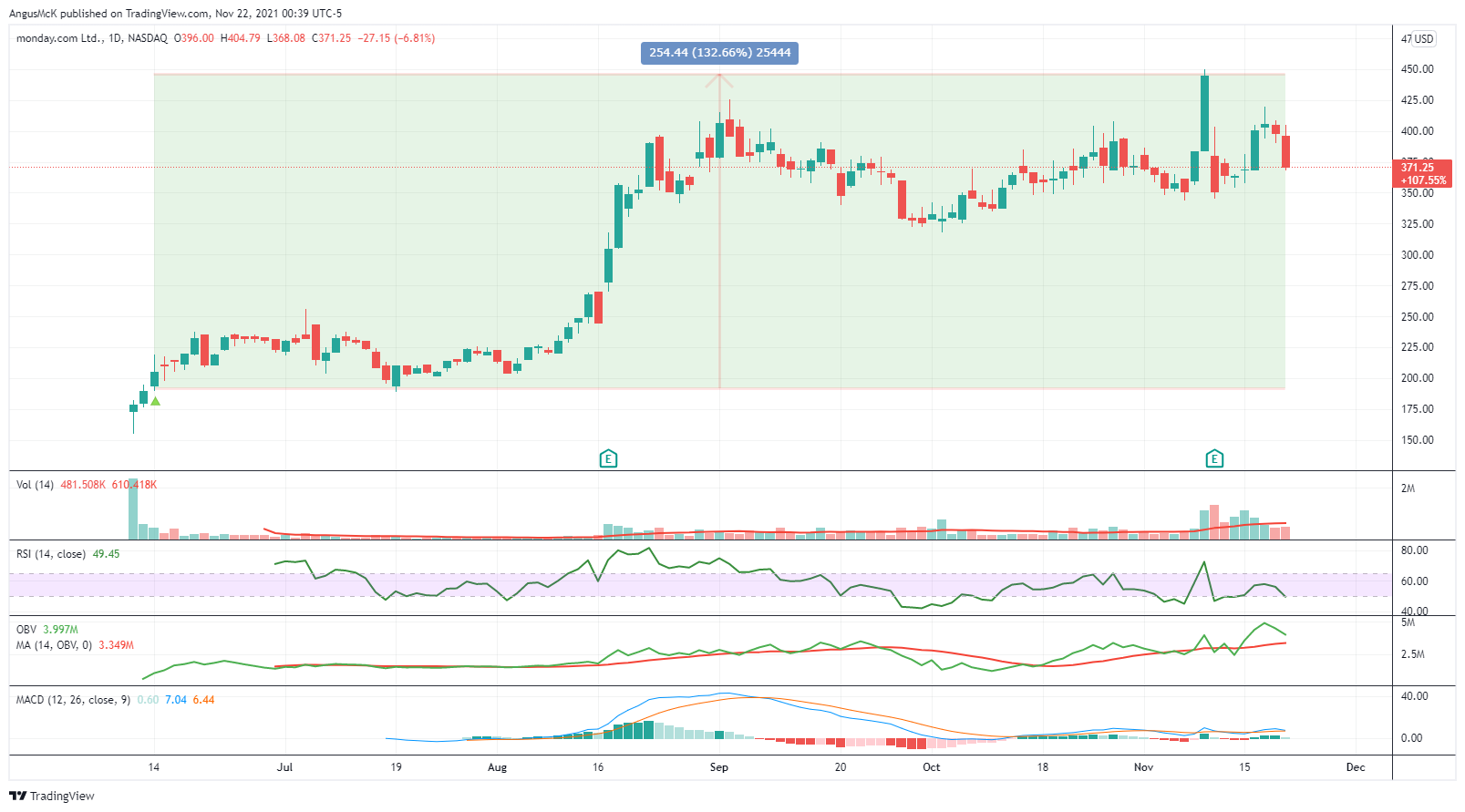
Task: Click the 450.00 price axis label
Action: tap(1417, 69)
